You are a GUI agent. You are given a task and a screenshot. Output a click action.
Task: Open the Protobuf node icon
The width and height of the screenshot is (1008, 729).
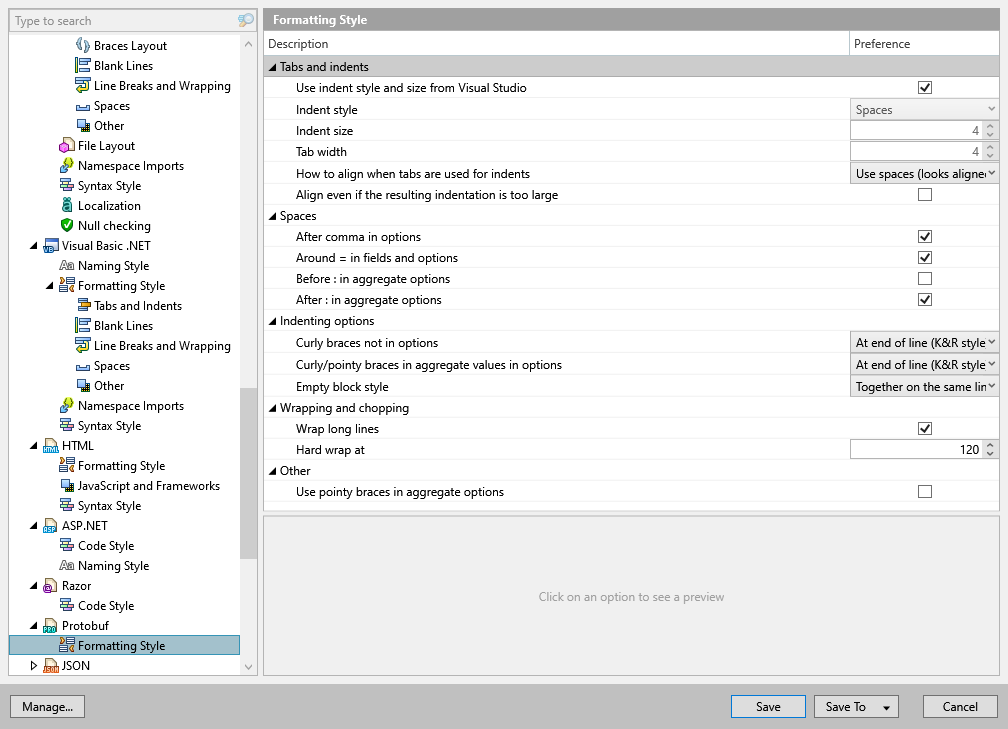point(49,625)
